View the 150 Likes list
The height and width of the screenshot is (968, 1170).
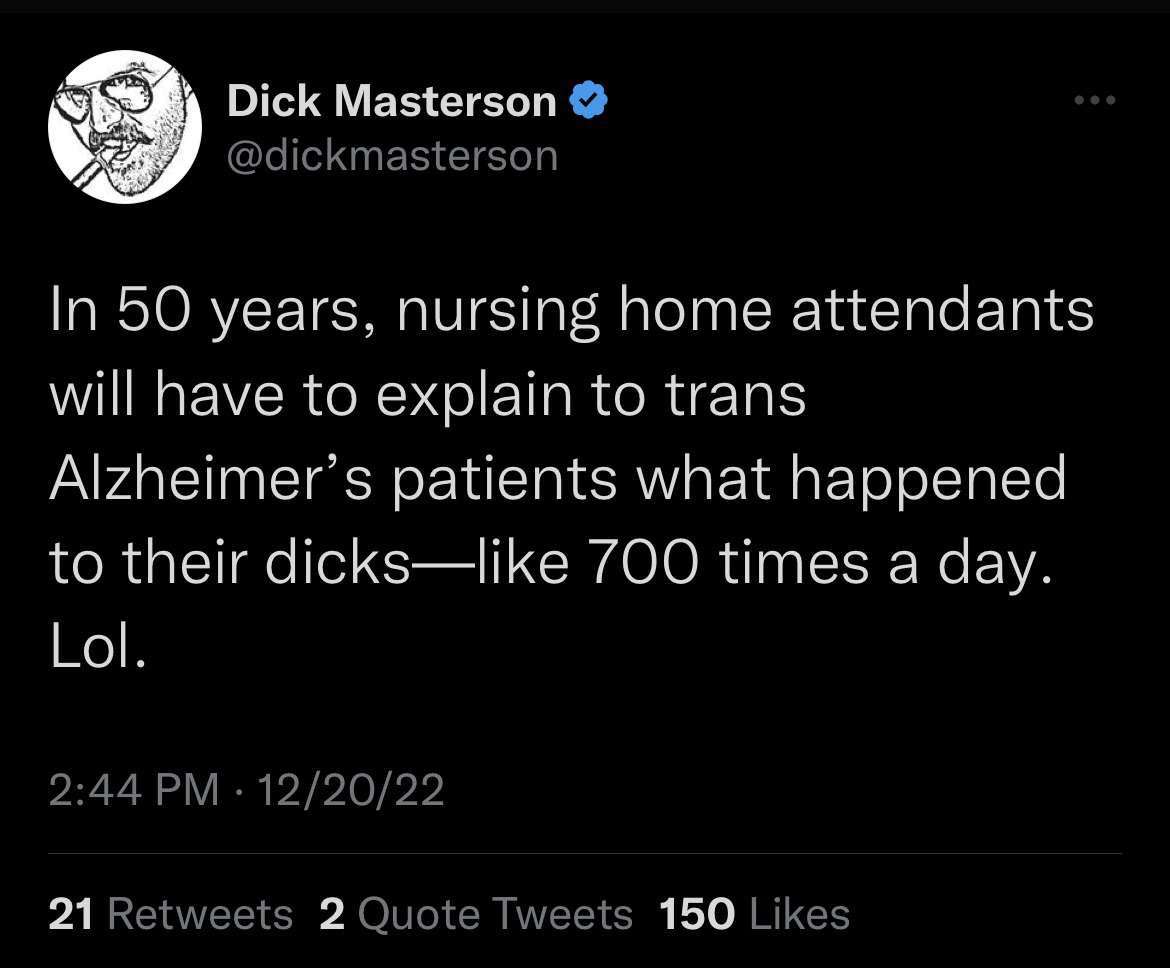coord(754,914)
